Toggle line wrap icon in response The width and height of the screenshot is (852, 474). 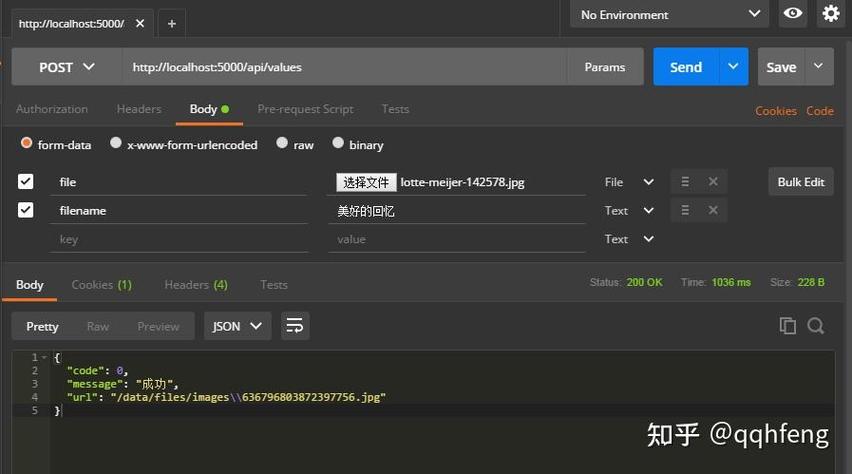click(295, 326)
